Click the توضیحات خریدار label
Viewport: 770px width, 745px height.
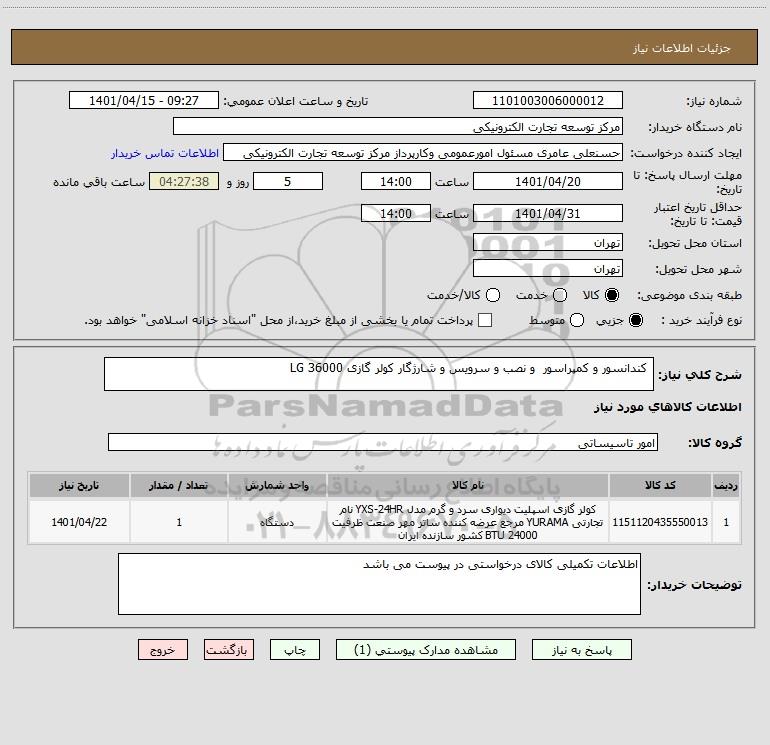694,585
